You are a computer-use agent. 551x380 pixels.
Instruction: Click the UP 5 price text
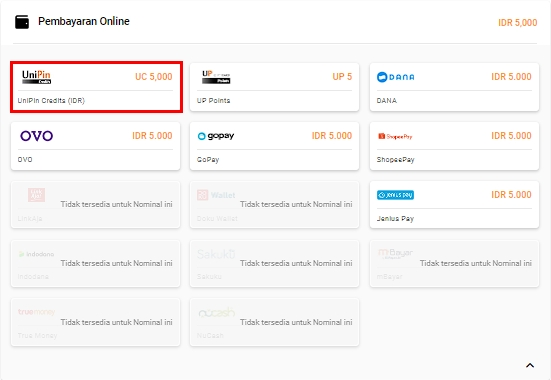click(x=342, y=77)
